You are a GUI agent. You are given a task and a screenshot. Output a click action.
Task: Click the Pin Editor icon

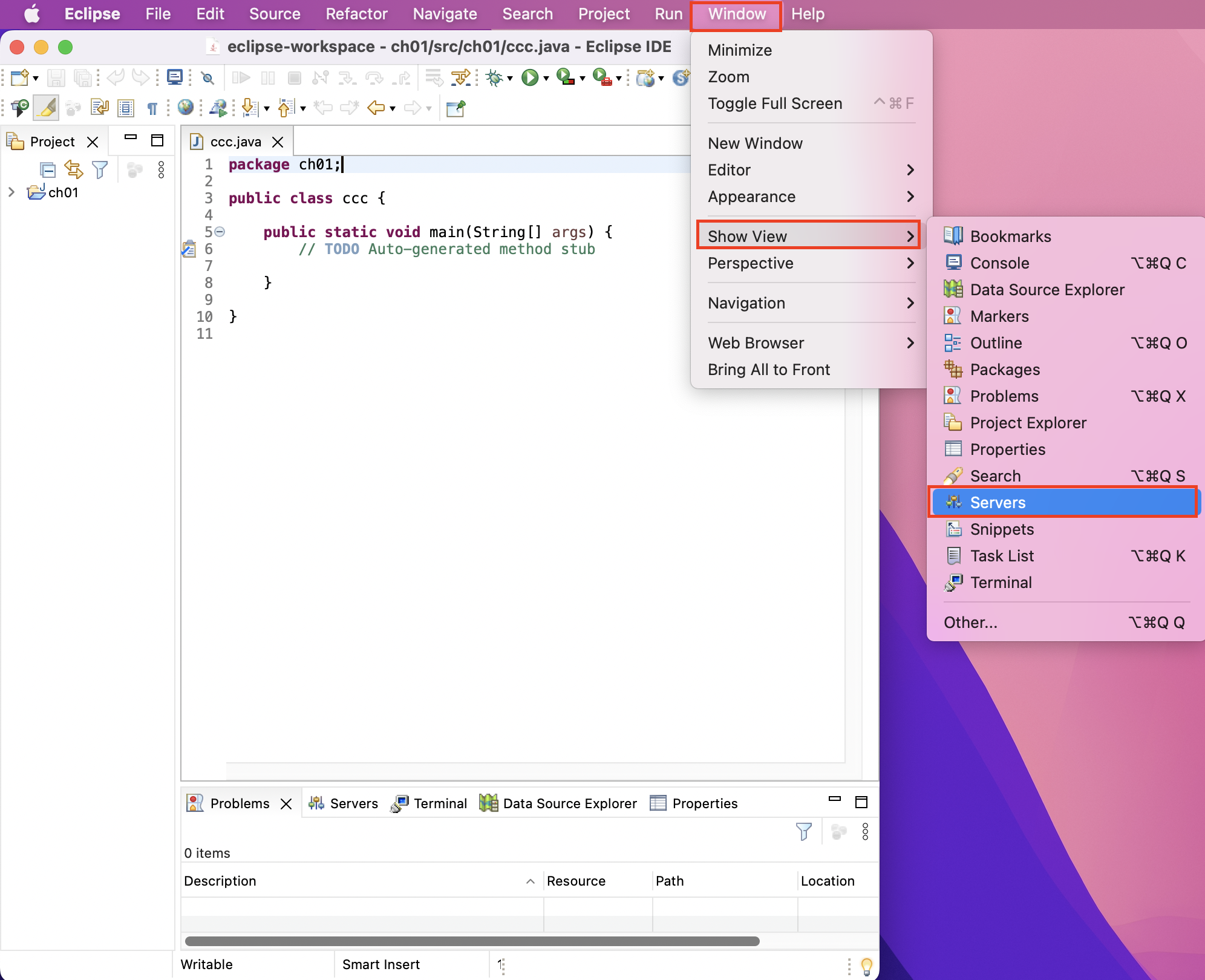tap(456, 108)
